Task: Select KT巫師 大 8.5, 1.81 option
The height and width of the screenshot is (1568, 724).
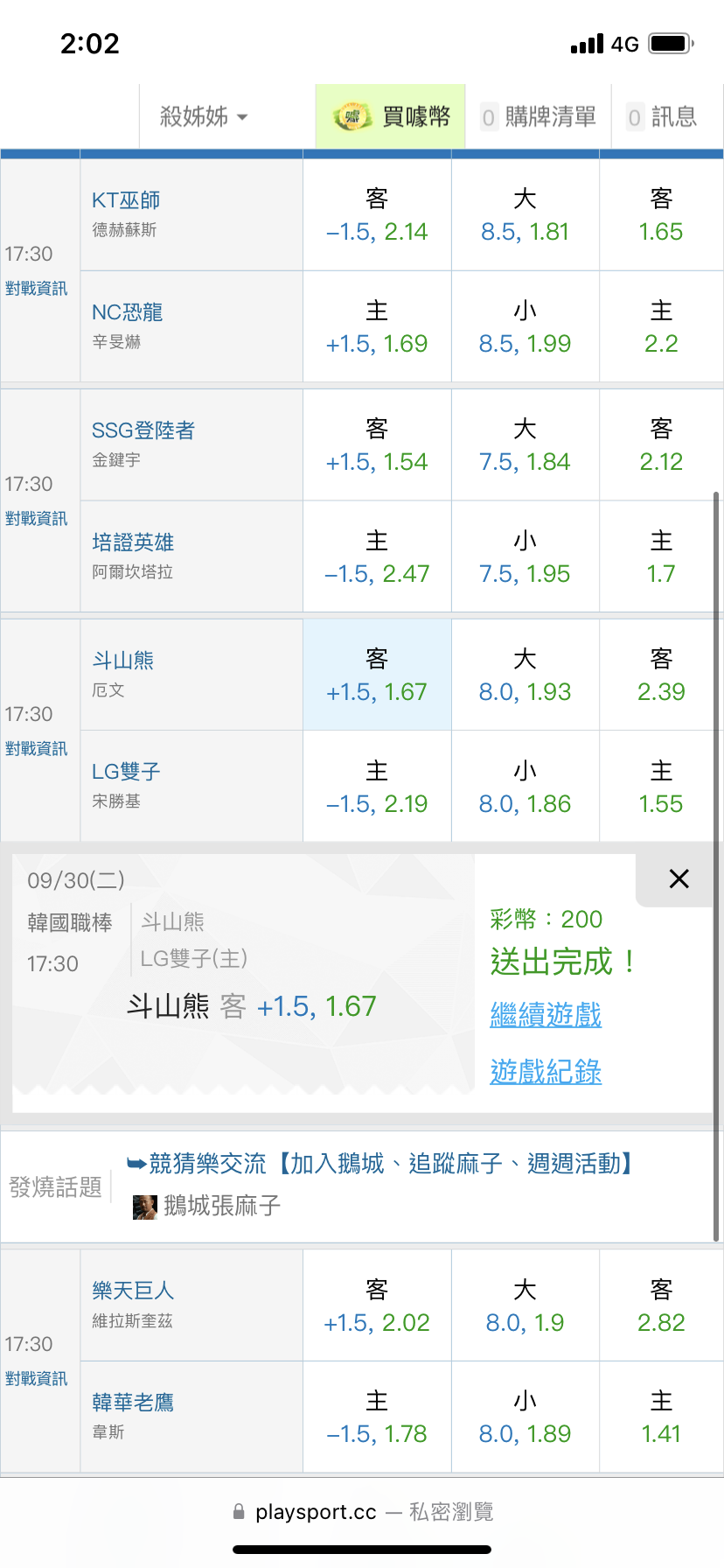Action: coord(525,215)
